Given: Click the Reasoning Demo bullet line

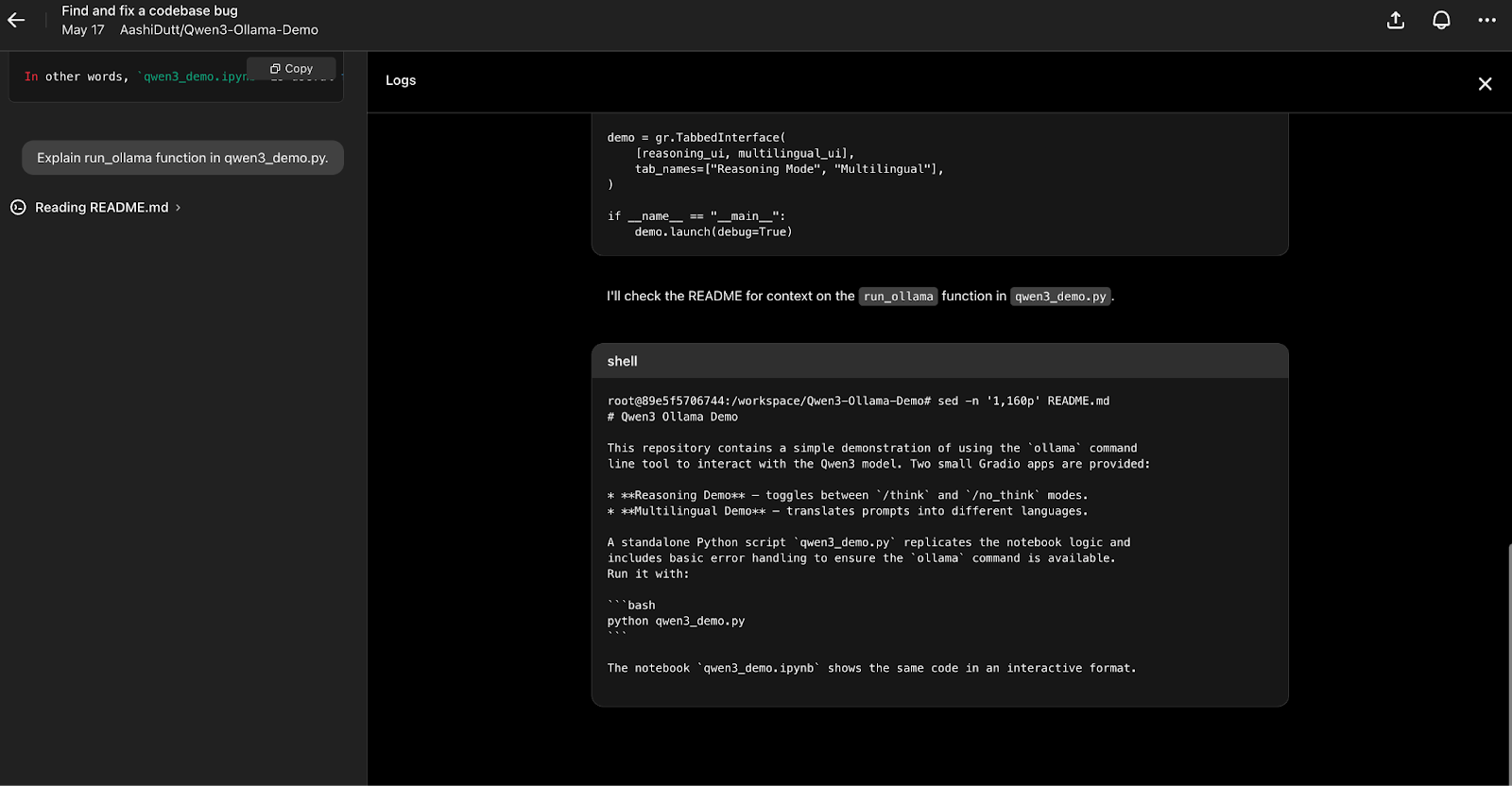Looking at the screenshot, I should click(x=848, y=495).
